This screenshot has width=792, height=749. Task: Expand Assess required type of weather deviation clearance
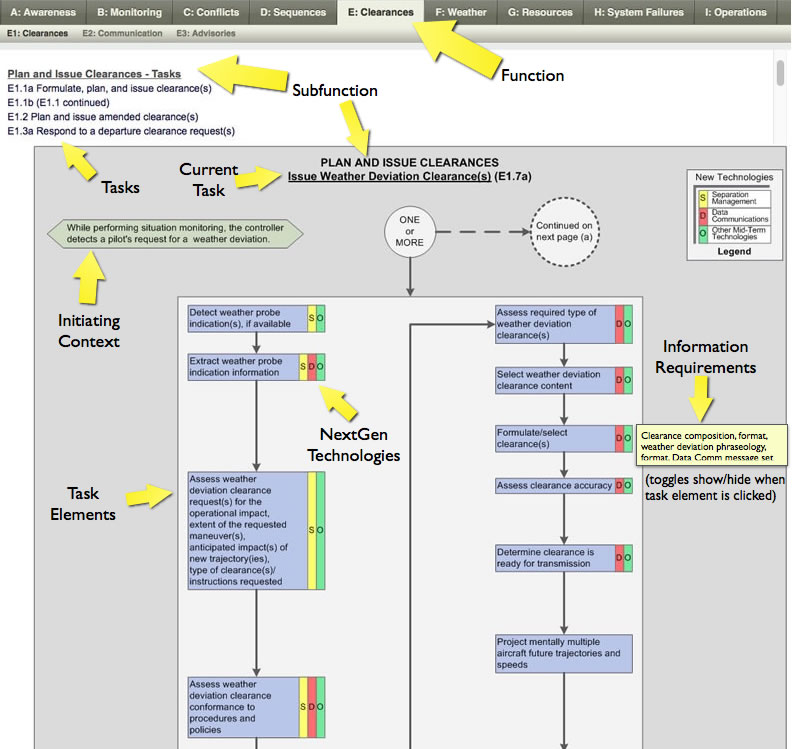555,324
